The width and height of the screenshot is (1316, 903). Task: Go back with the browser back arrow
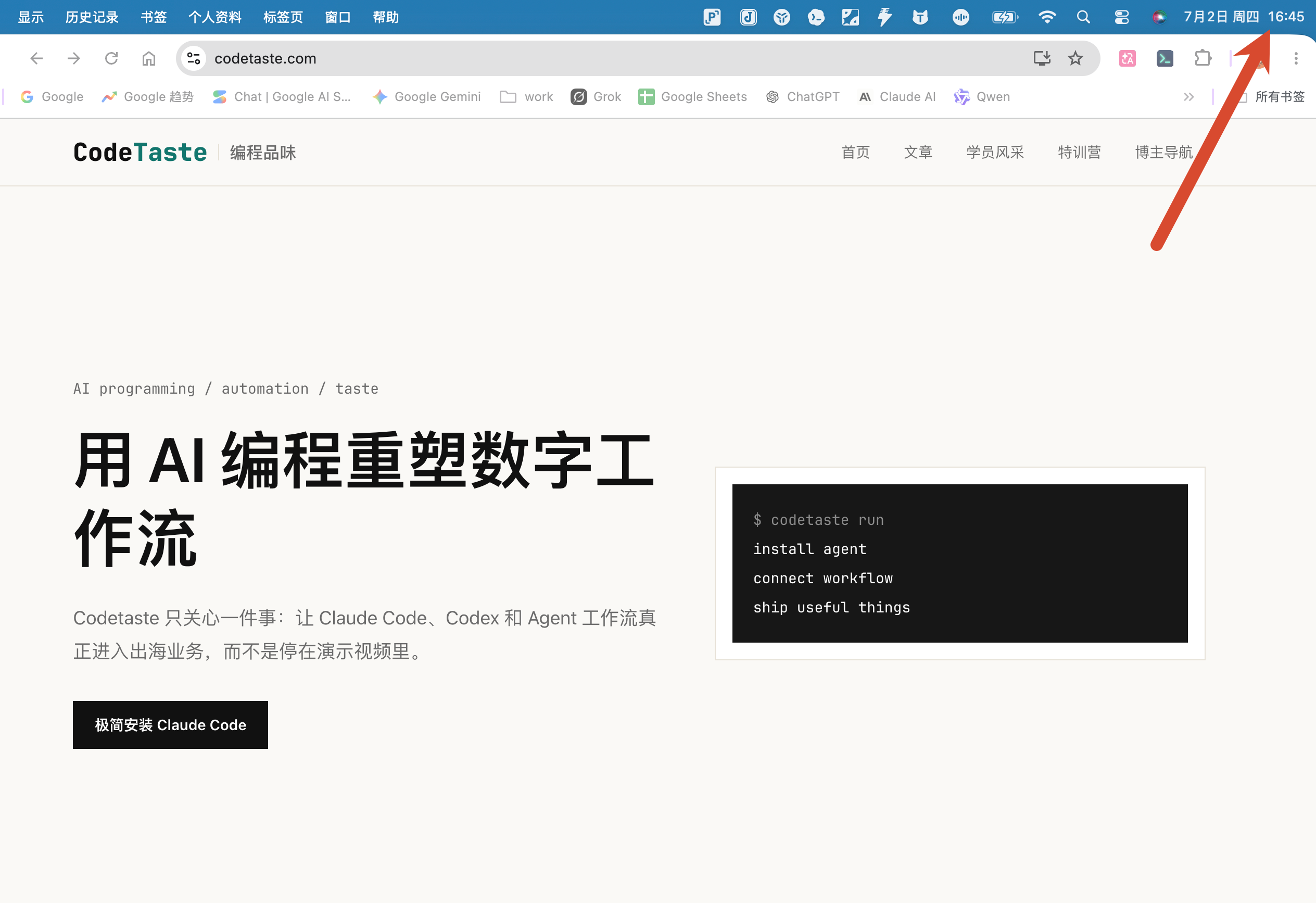[36, 58]
